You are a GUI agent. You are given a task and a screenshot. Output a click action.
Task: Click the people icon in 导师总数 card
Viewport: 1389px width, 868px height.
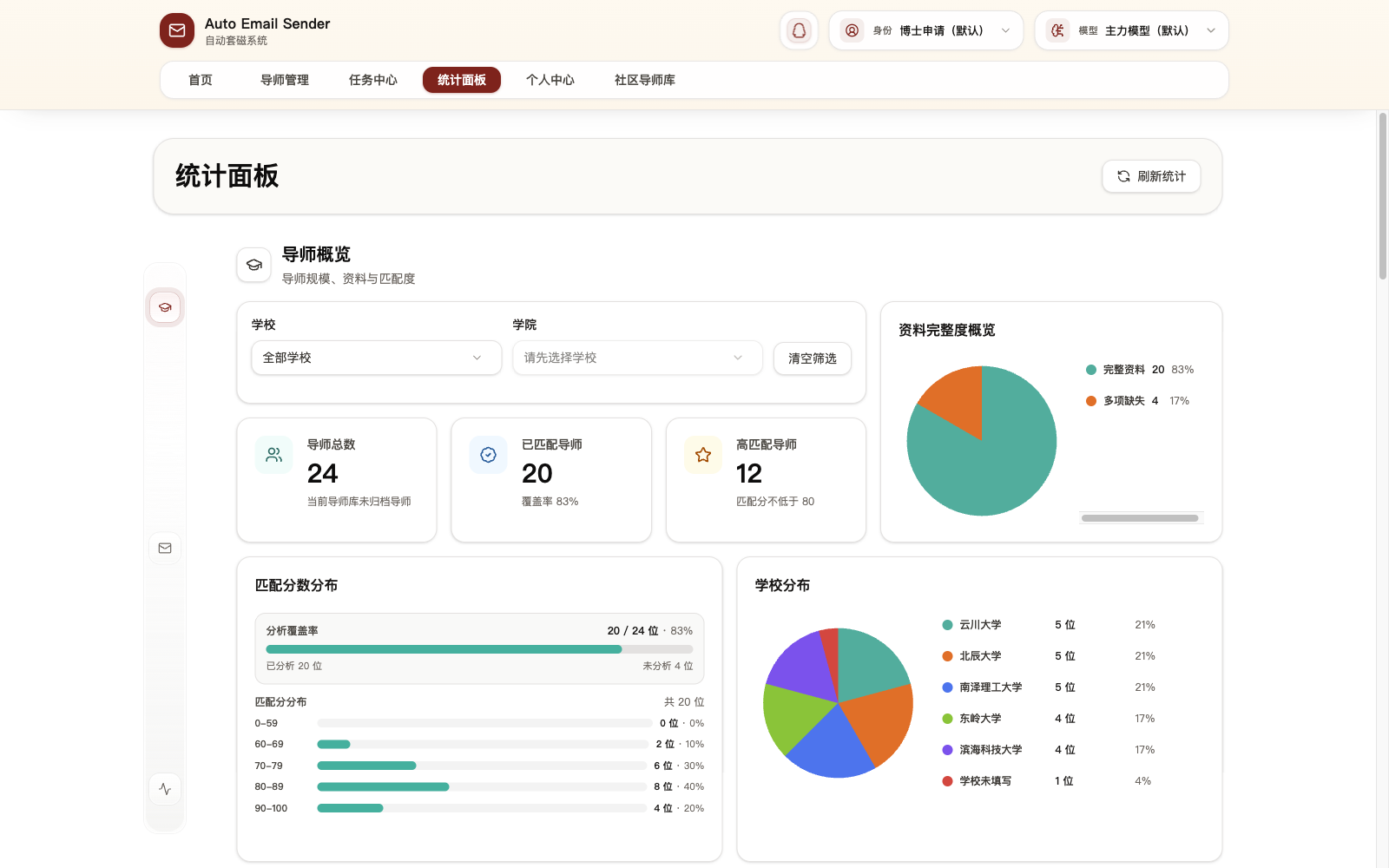(274, 455)
